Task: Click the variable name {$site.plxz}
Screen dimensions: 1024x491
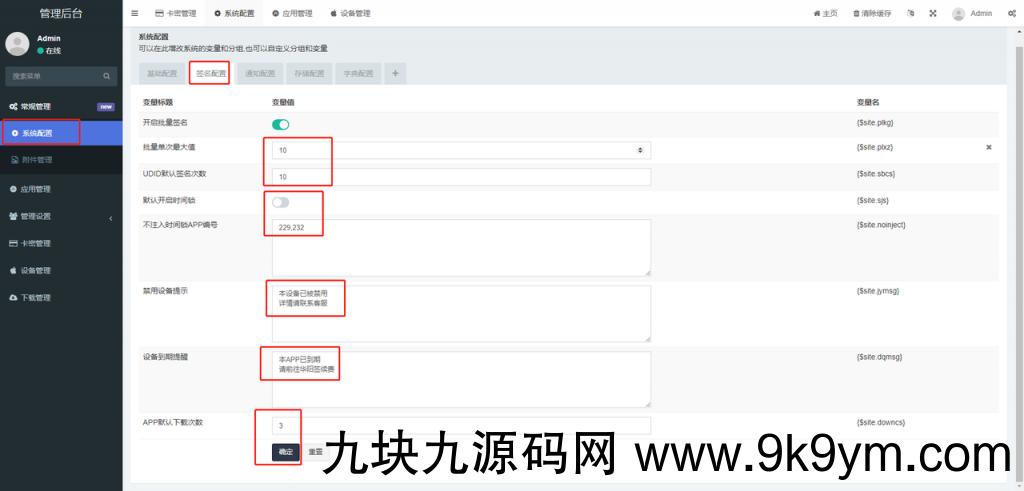Action: (874, 148)
